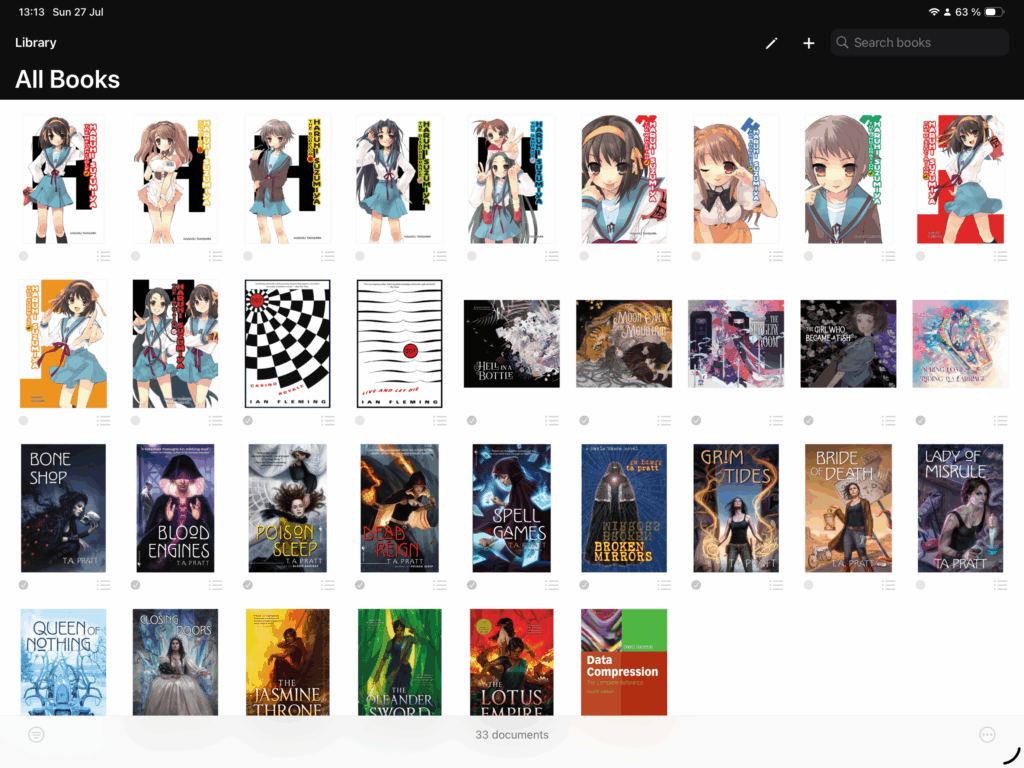Open the Casino Royale book cover
Viewport: 1024px width, 768px height.
(287, 344)
